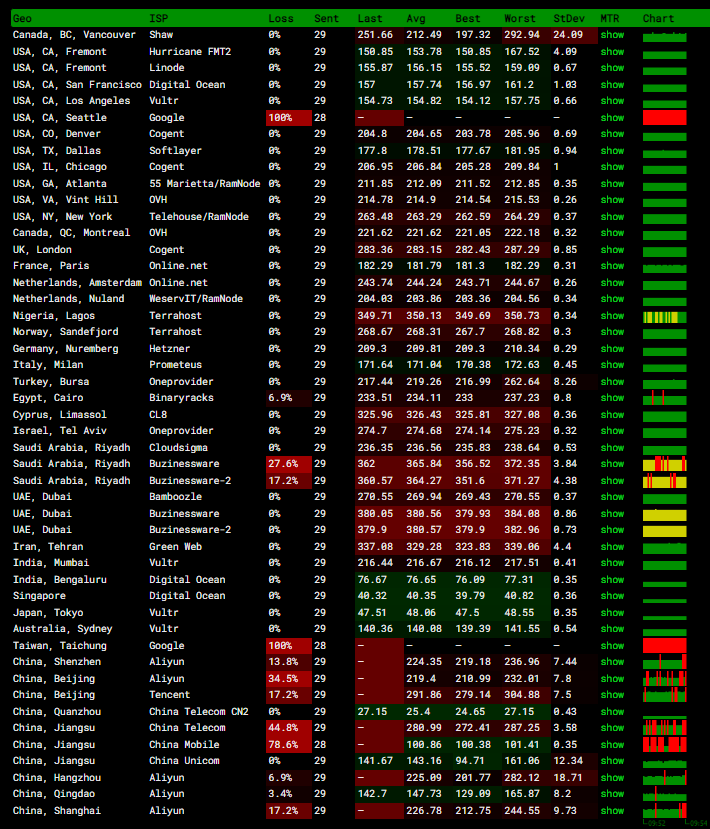The width and height of the screenshot is (710, 829).
Task: Click the Geo column header
Action: click(22, 19)
